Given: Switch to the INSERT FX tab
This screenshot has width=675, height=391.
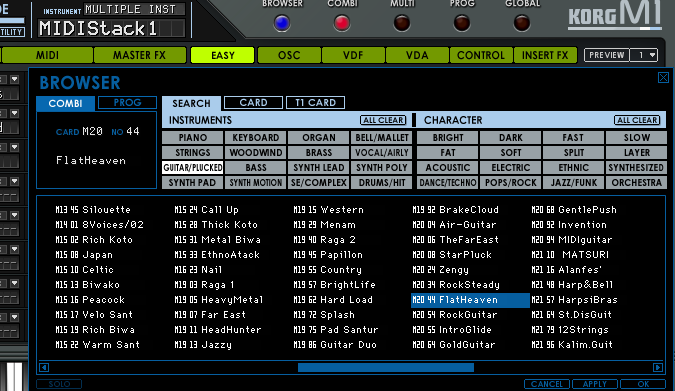Looking at the screenshot, I should tap(545, 55).
